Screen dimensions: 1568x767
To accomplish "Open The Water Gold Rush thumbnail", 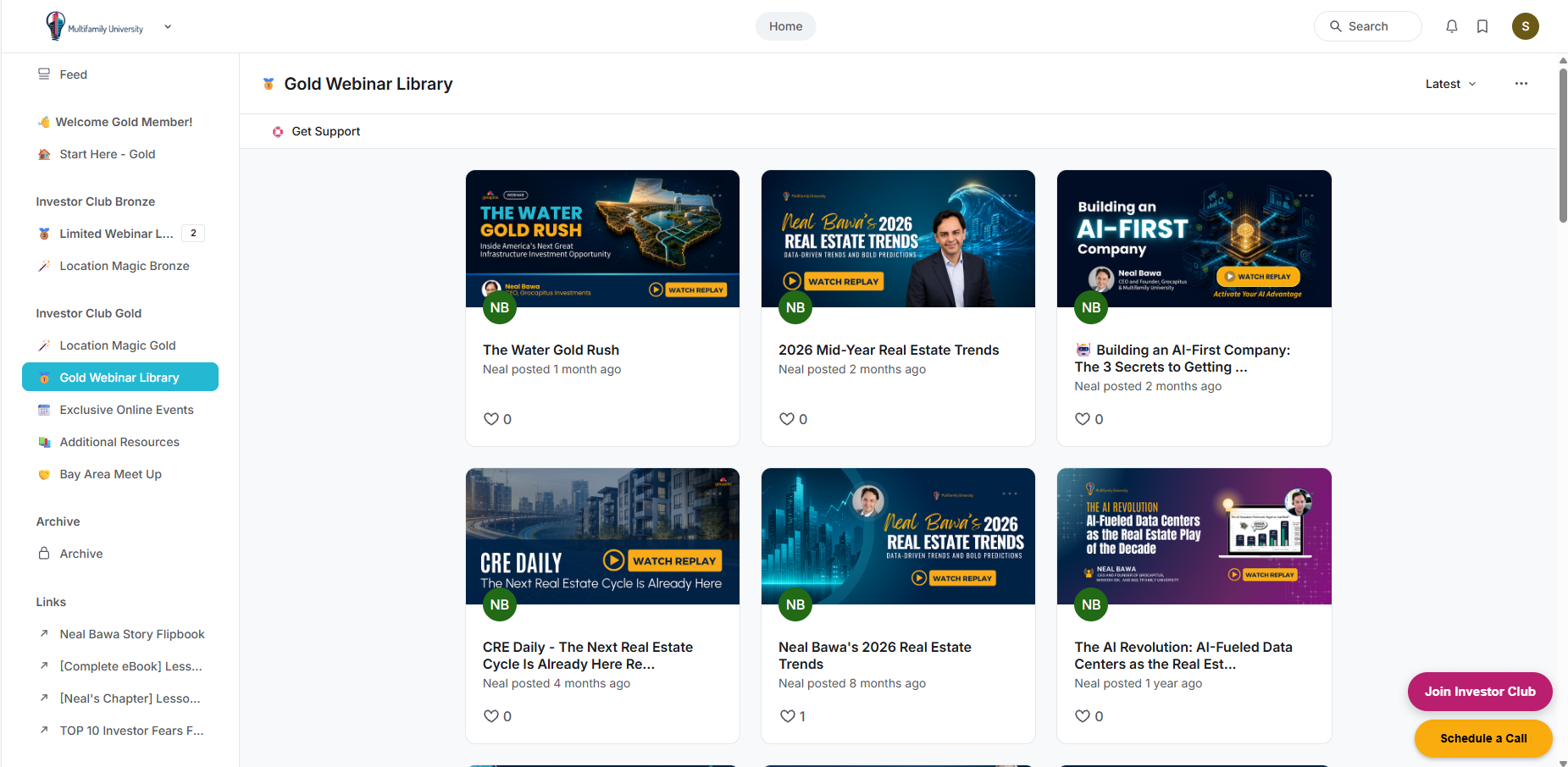I will [x=602, y=239].
